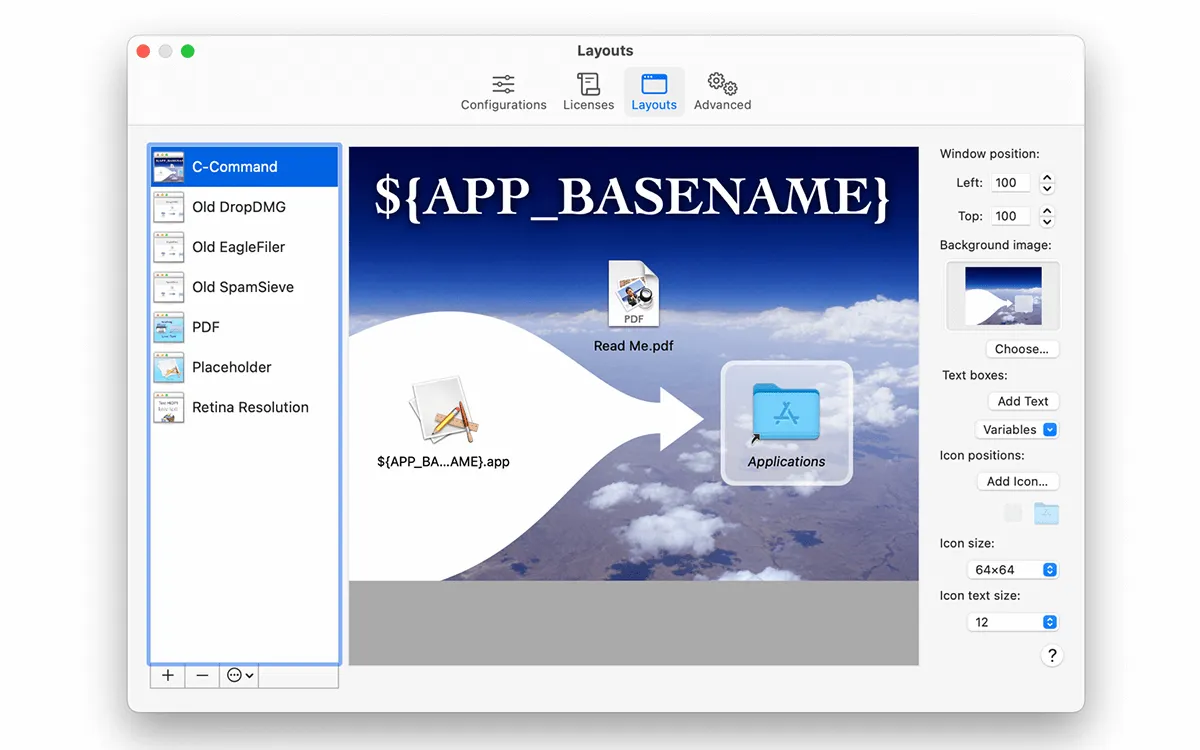Remove layout with the minus button
The height and width of the screenshot is (750, 1200).
tap(203, 676)
